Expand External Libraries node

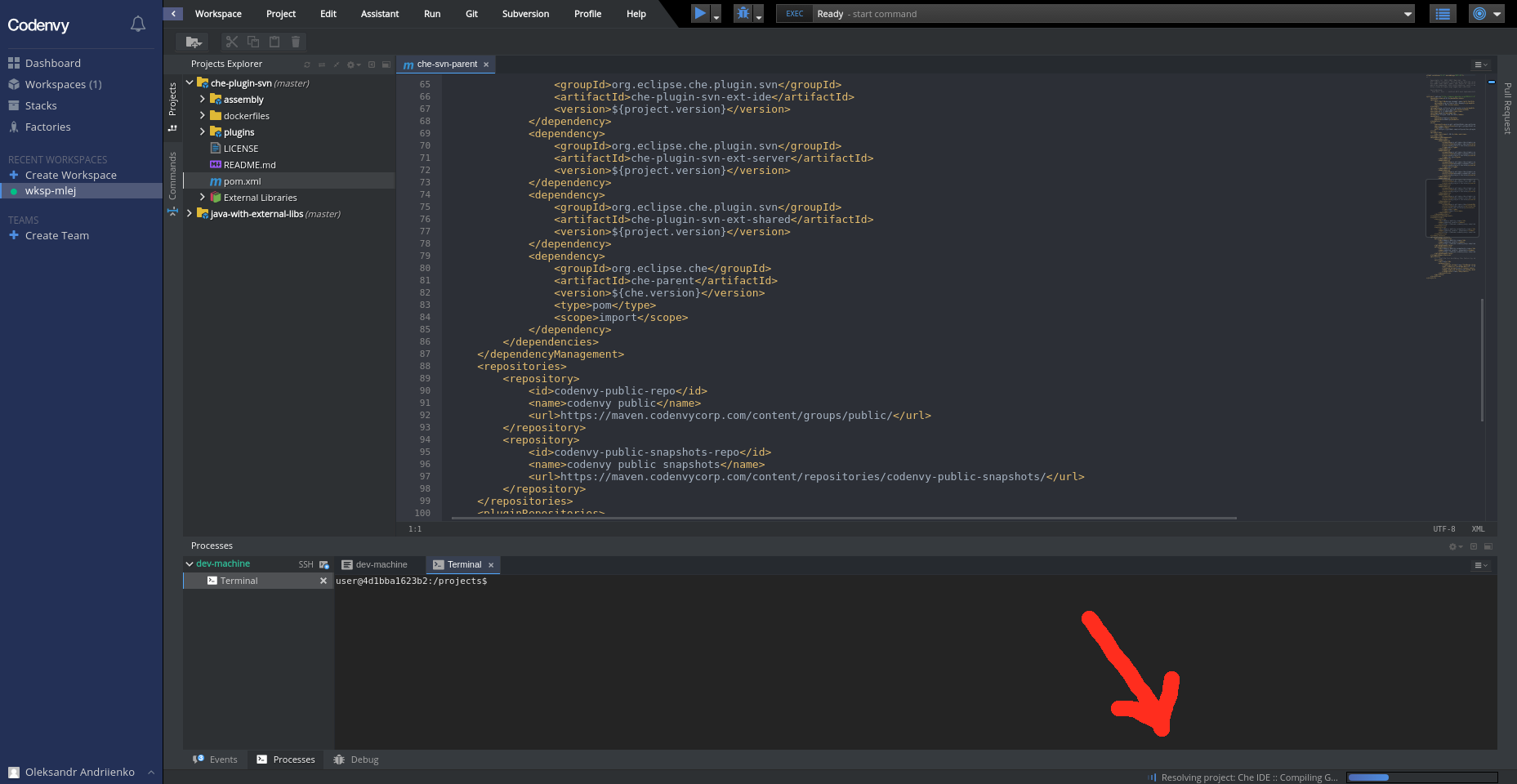coord(203,197)
